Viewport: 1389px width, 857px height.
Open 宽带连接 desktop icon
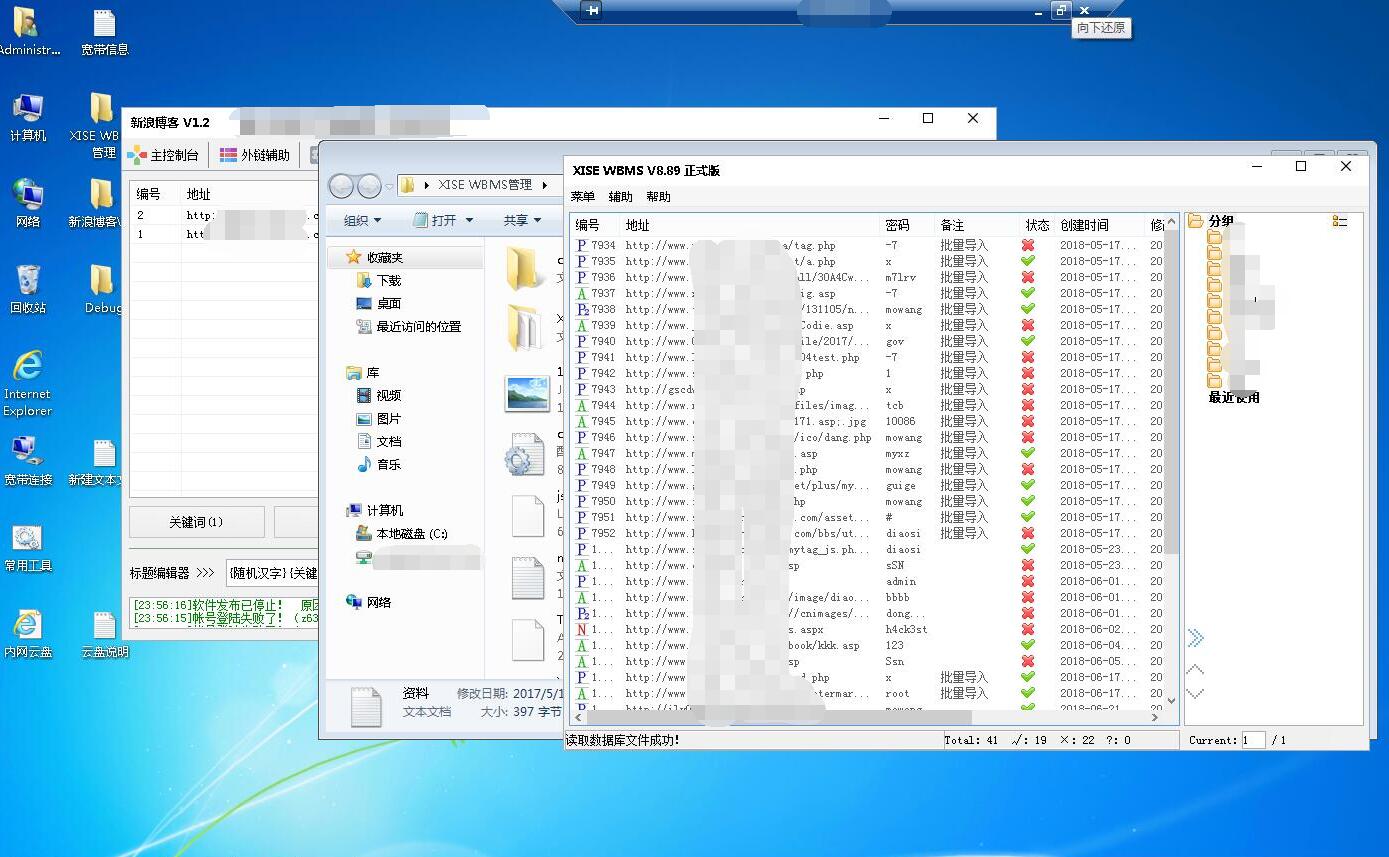[x=28, y=461]
